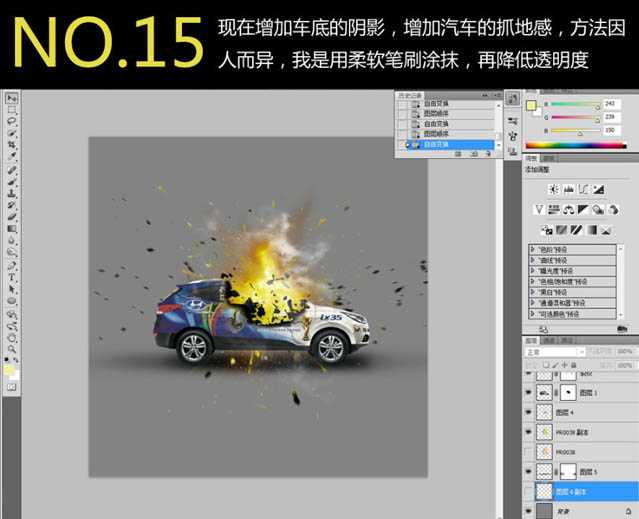Select the highlighted 自由变换 history state

[450, 145]
